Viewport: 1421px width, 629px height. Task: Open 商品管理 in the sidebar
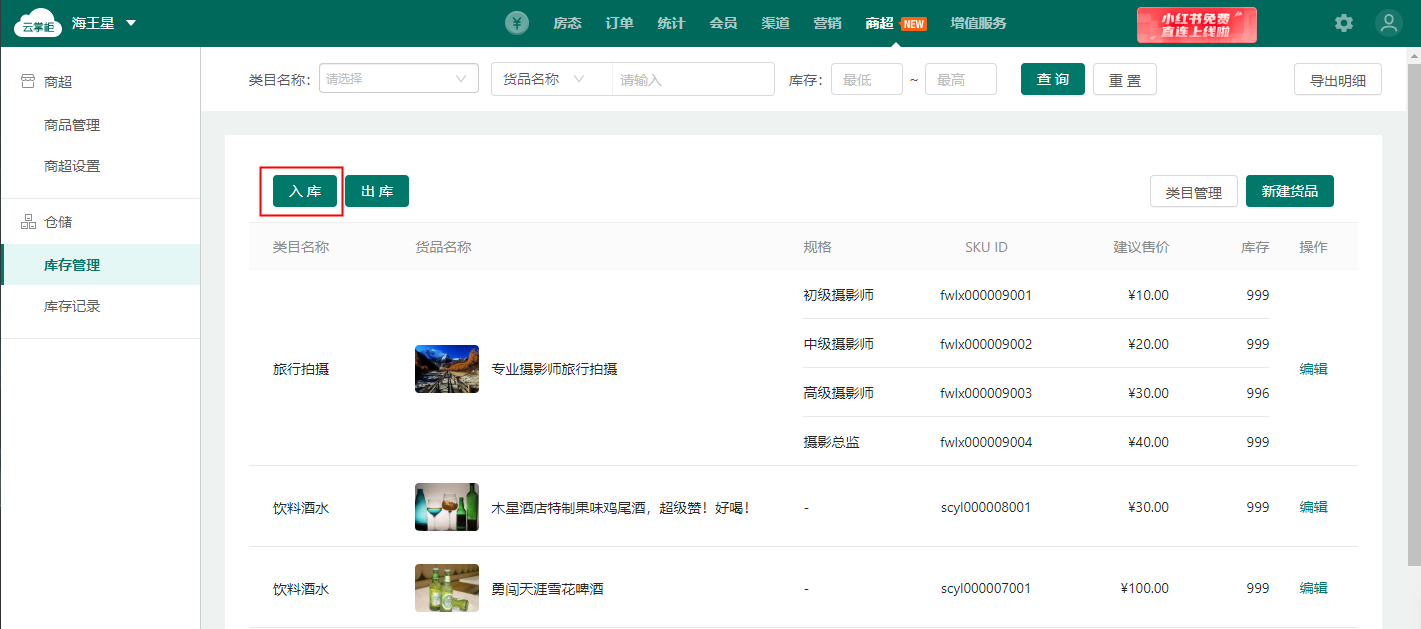pyautogui.click(x=72, y=125)
